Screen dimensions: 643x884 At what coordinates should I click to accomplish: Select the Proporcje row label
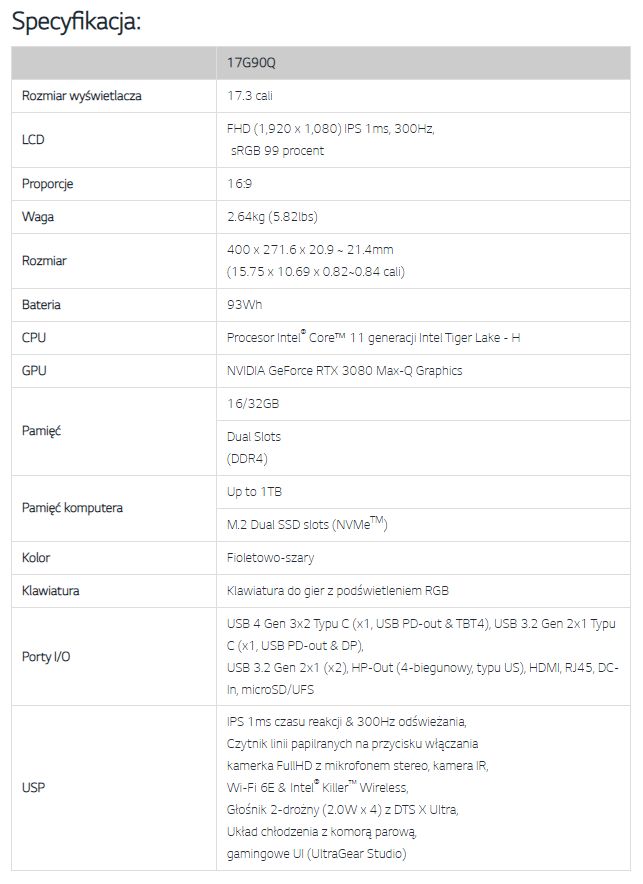pyautogui.click(x=48, y=184)
